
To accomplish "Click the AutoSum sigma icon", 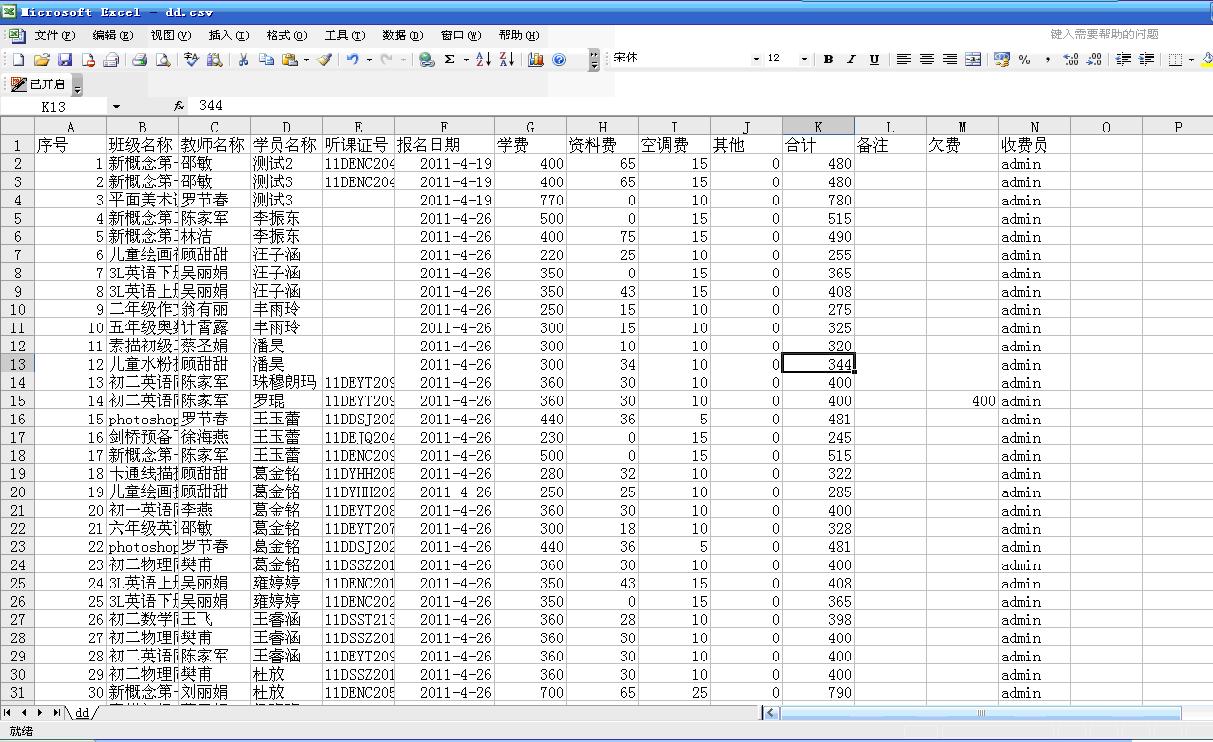I will click(450, 60).
